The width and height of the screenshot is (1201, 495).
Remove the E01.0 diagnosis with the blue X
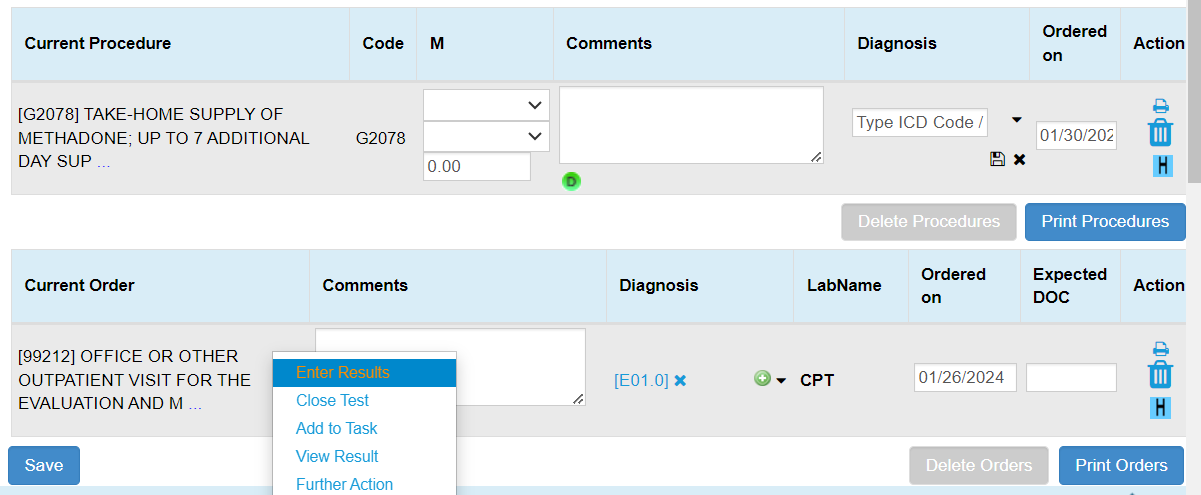[680, 380]
